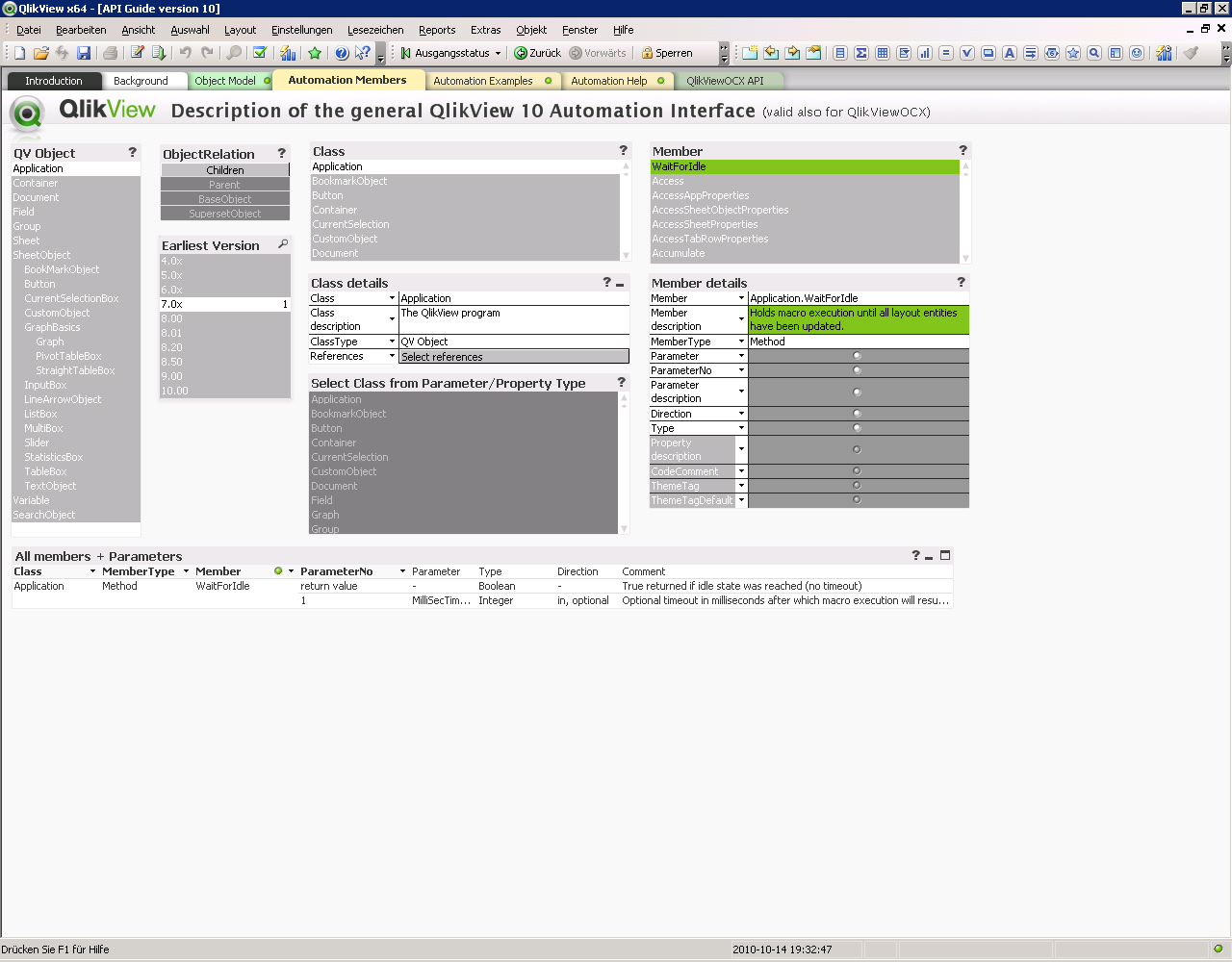
Task: Open the ClassType dropdown in Class details
Action: coord(392,342)
